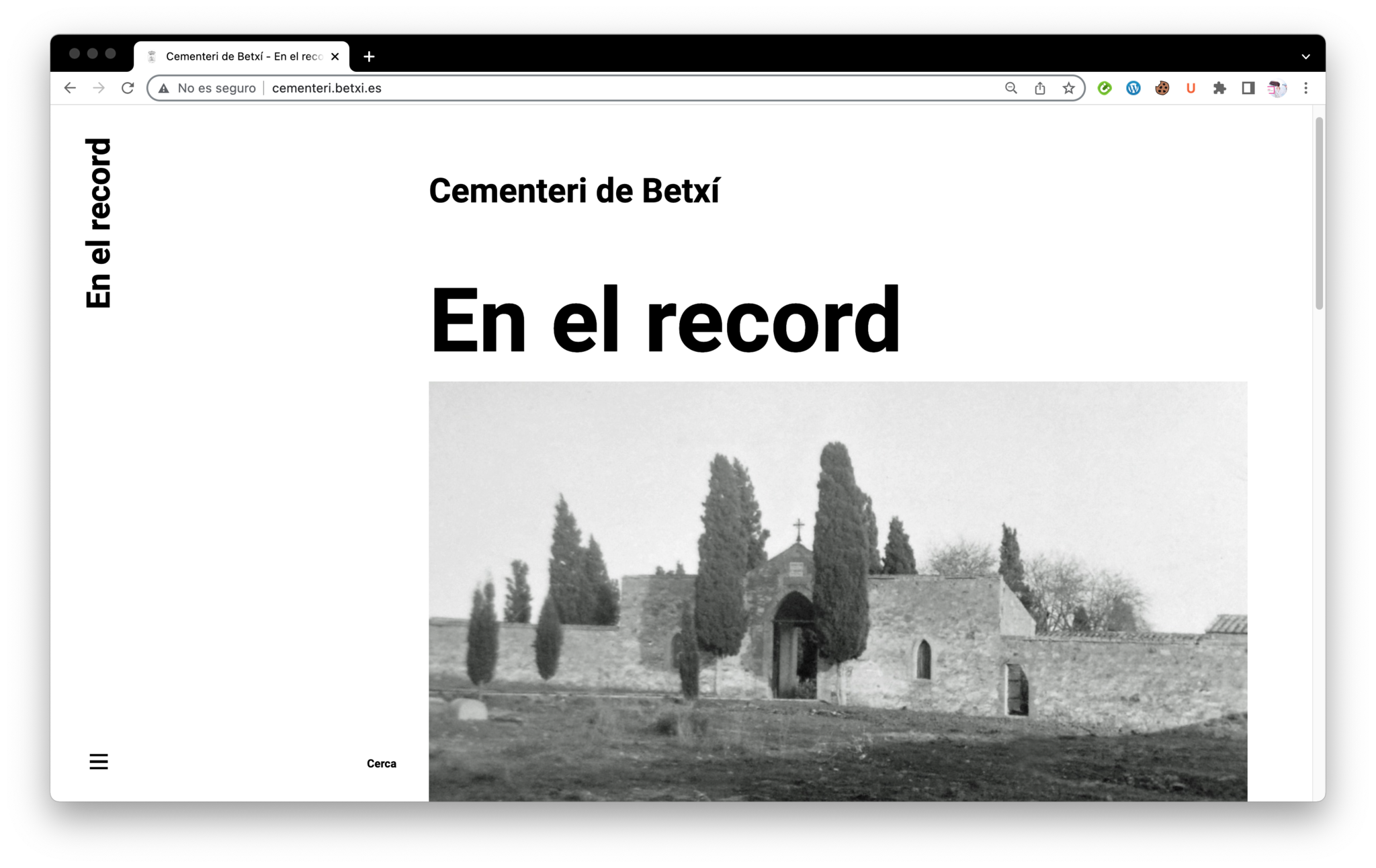Click the browser back arrow
The width and height of the screenshot is (1376, 868).
tap(70, 88)
